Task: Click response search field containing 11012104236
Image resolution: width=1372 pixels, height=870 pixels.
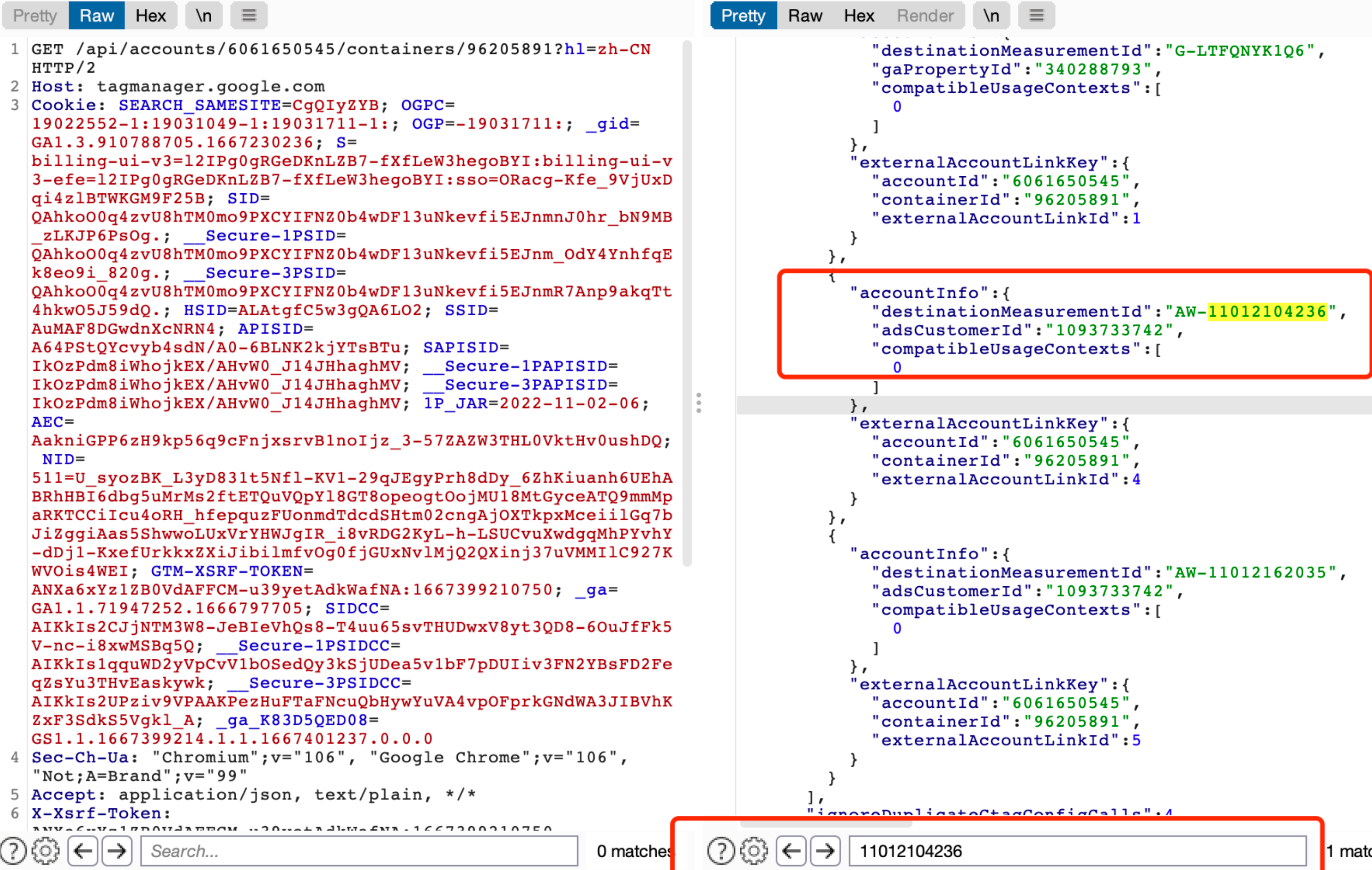Action: tap(1077, 851)
